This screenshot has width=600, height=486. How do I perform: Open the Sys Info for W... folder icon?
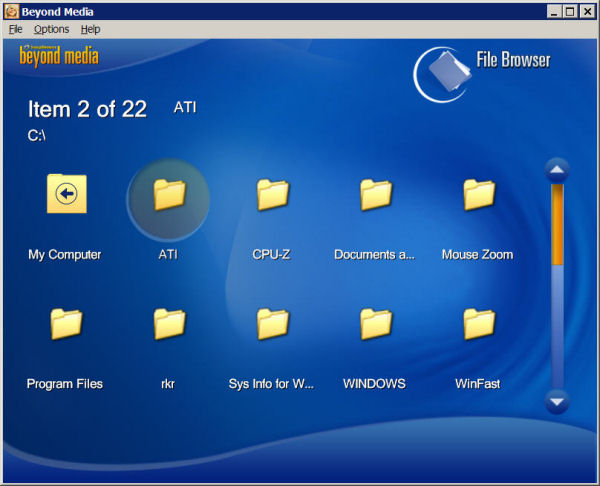pyautogui.click(x=272, y=324)
